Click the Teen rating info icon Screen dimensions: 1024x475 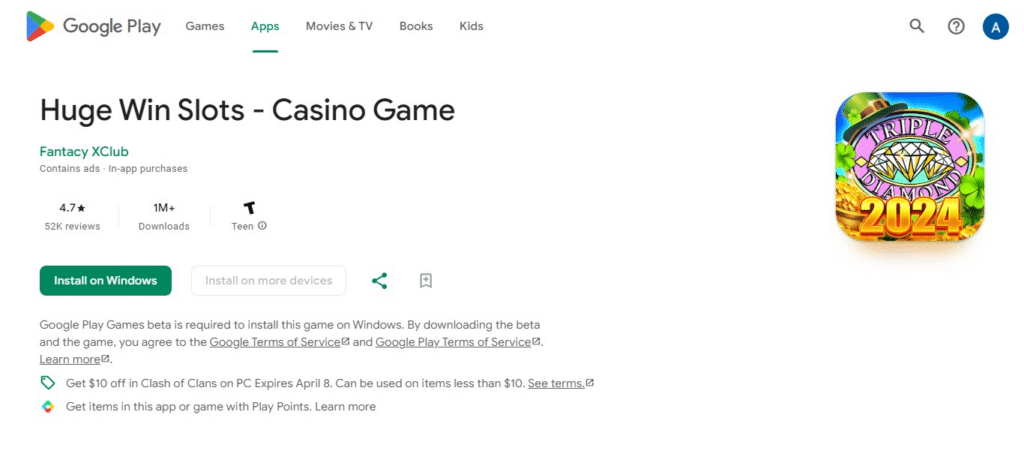click(262, 226)
